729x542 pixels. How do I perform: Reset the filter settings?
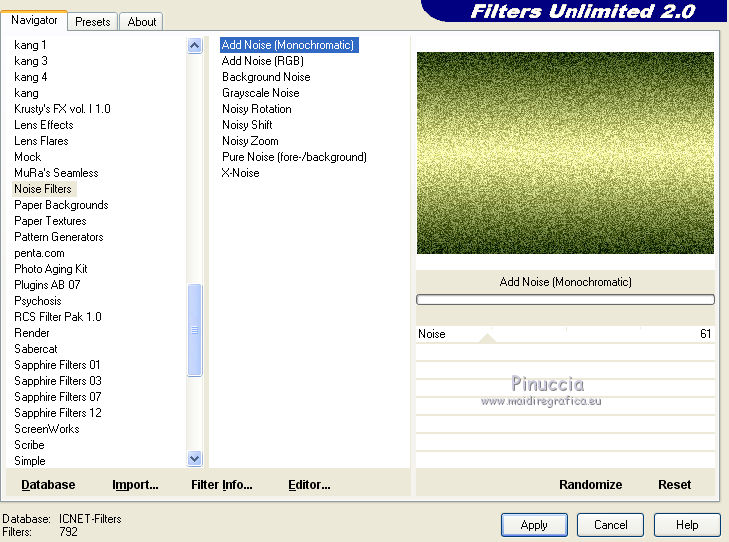(674, 485)
